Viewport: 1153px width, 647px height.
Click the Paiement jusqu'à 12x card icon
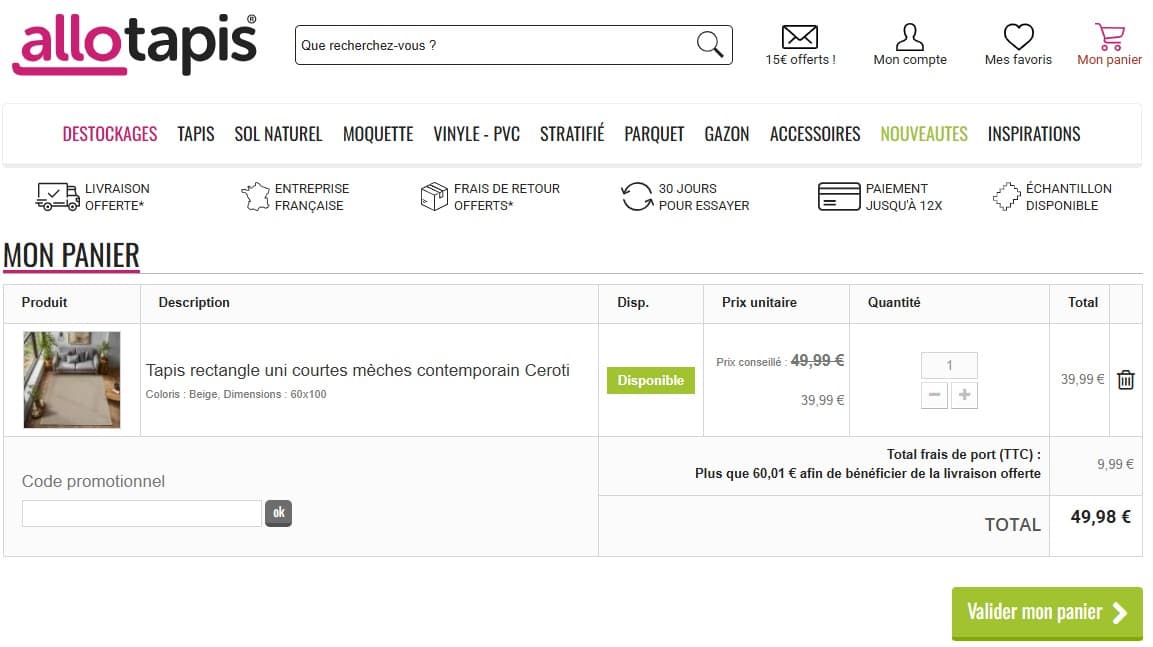point(837,195)
